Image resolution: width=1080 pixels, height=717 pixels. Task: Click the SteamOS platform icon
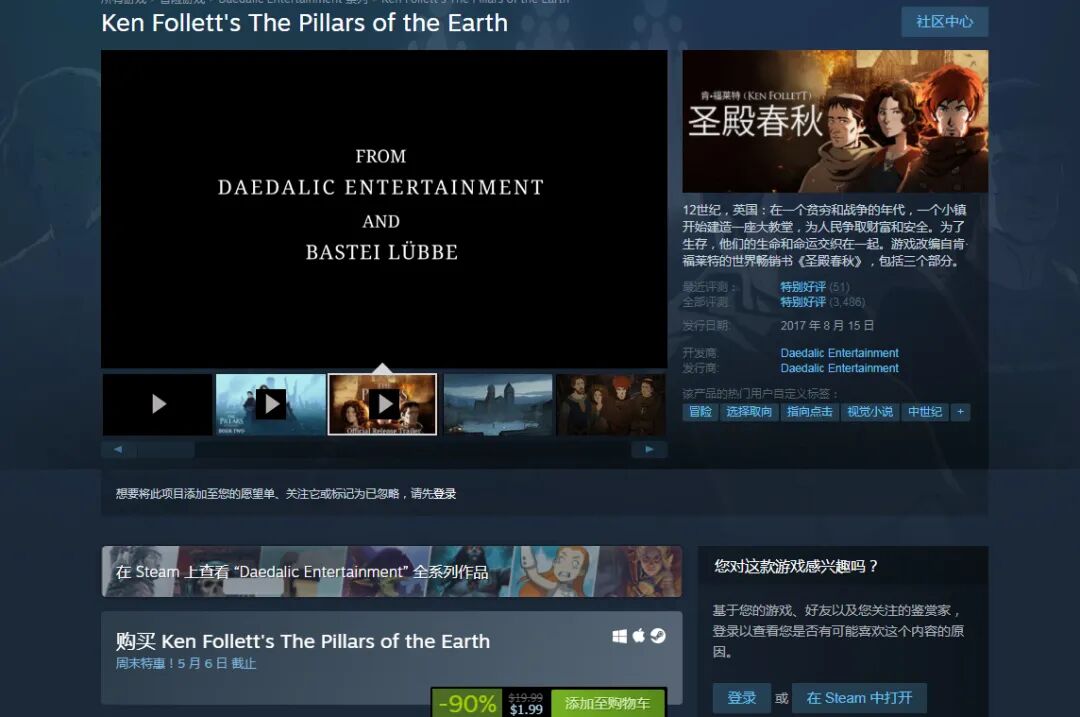(658, 636)
